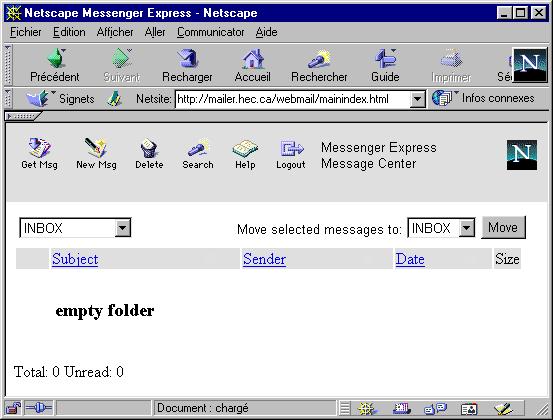Reload the page with Recharger
The width and height of the screenshot is (553, 420).
187,66
